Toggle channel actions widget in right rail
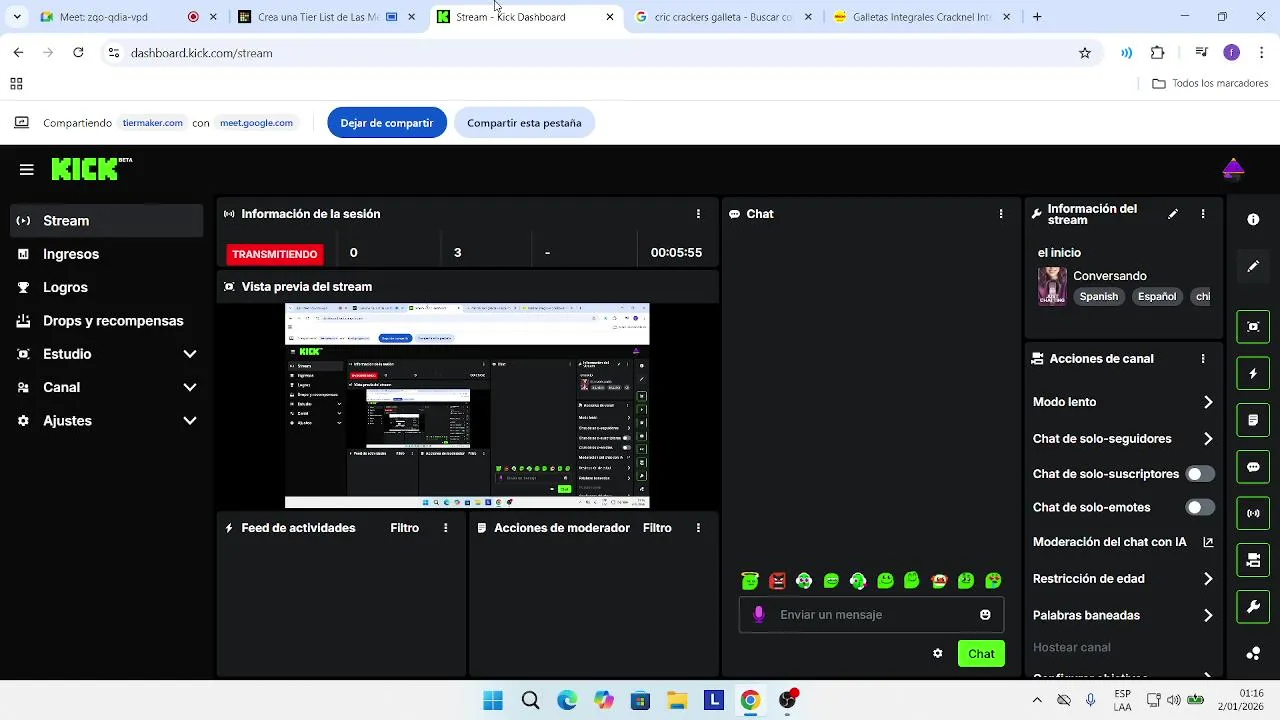This screenshot has height=720, width=1280. pyautogui.click(x=1253, y=560)
